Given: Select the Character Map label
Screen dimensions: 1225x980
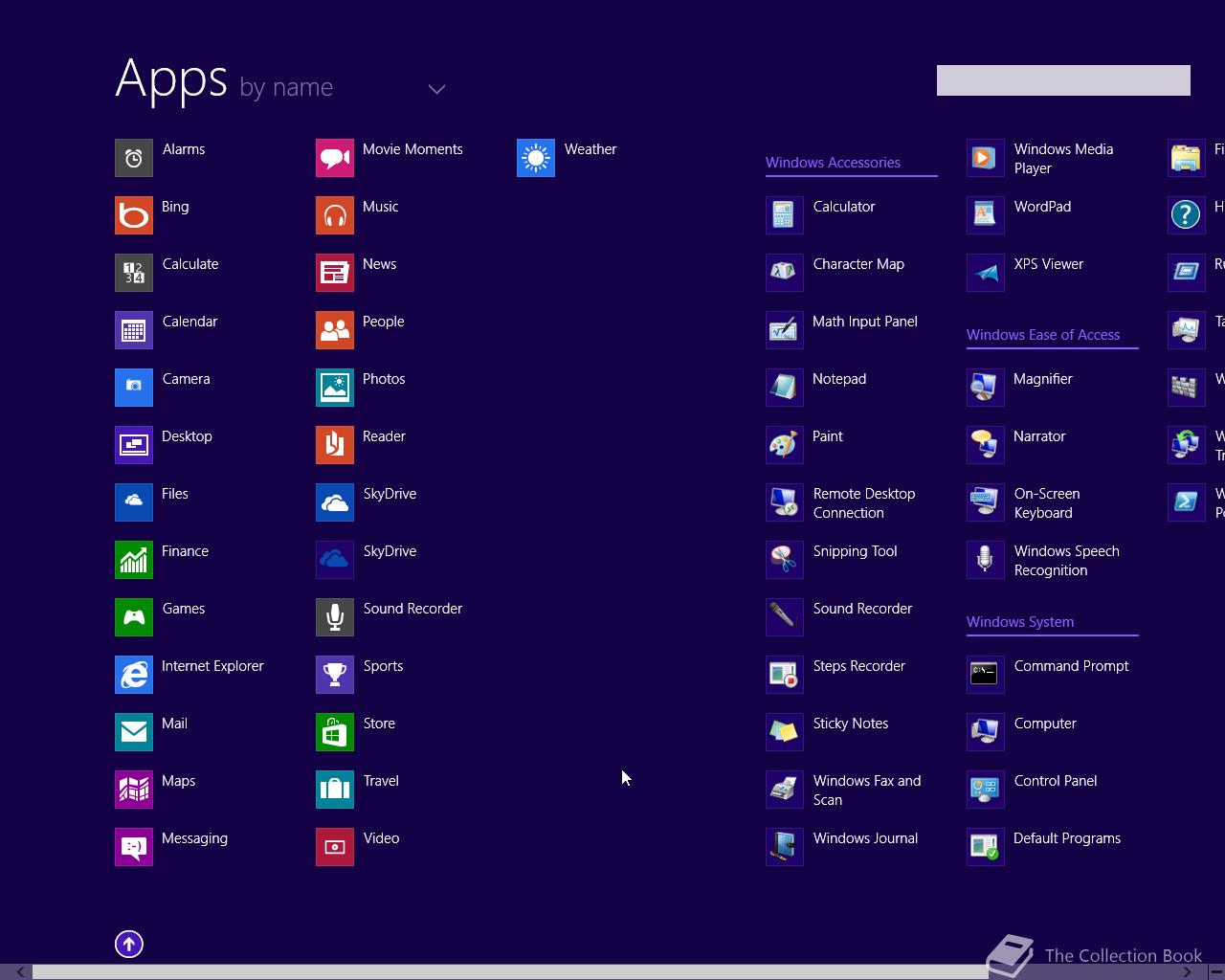Looking at the screenshot, I should [858, 264].
